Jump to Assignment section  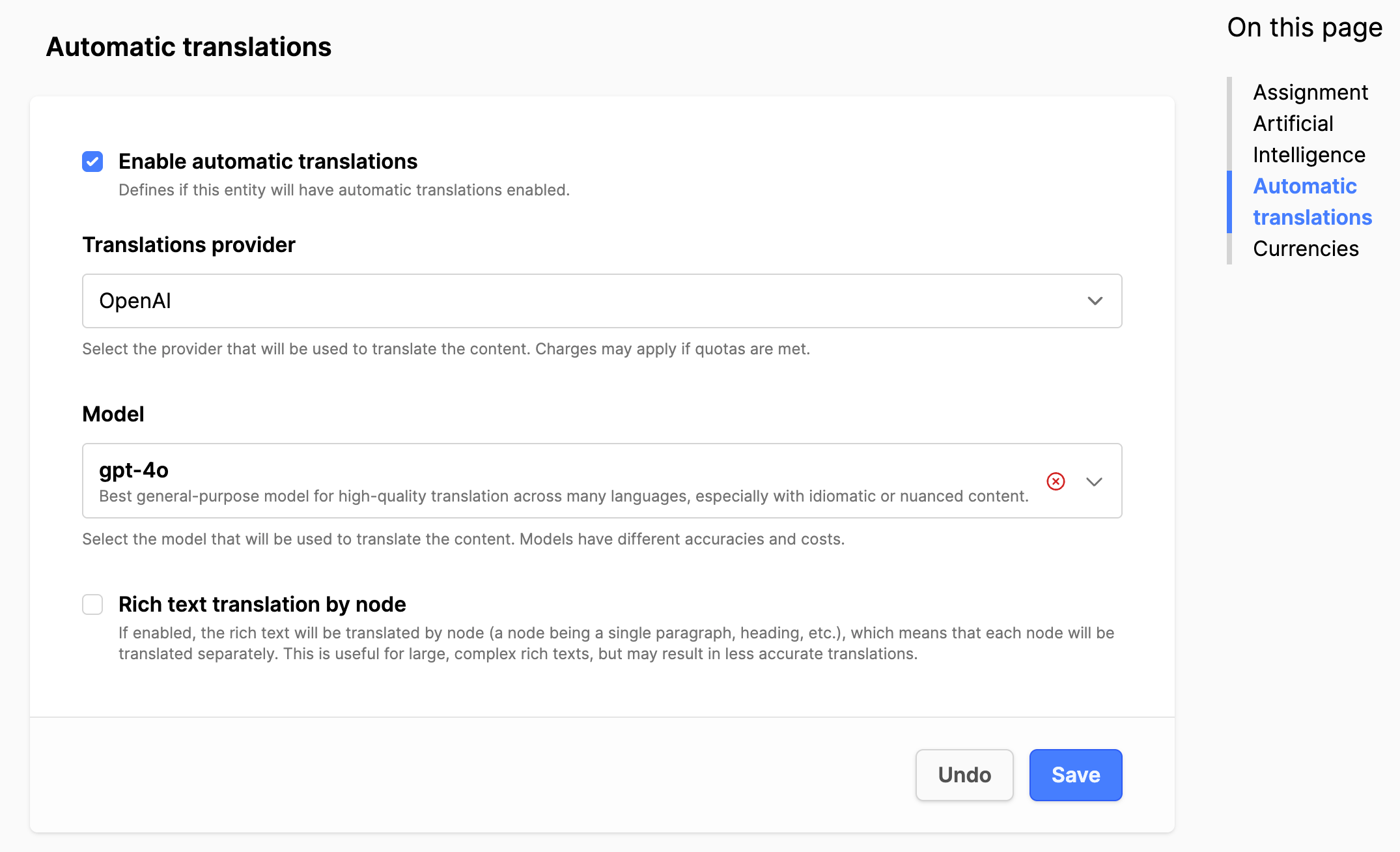(1310, 92)
